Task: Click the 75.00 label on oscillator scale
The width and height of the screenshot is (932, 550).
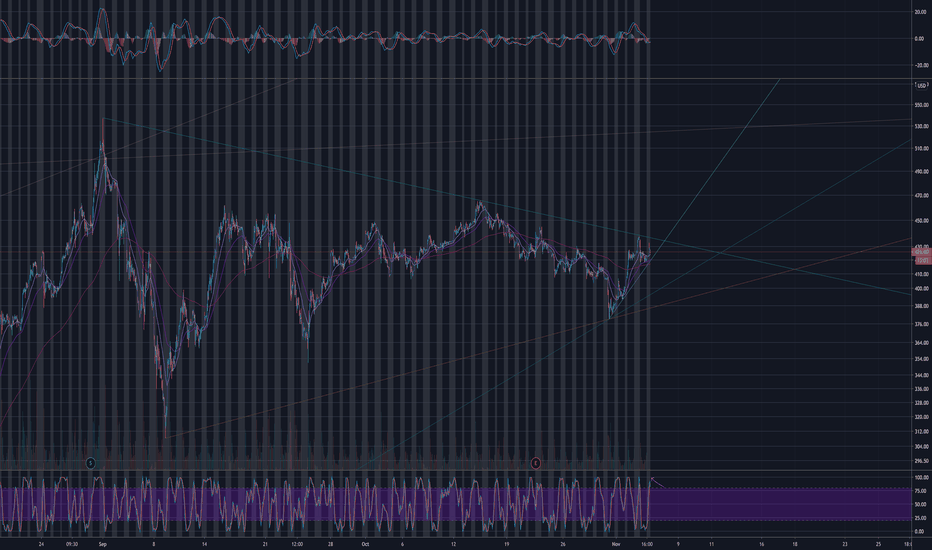Action: tap(920, 491)
